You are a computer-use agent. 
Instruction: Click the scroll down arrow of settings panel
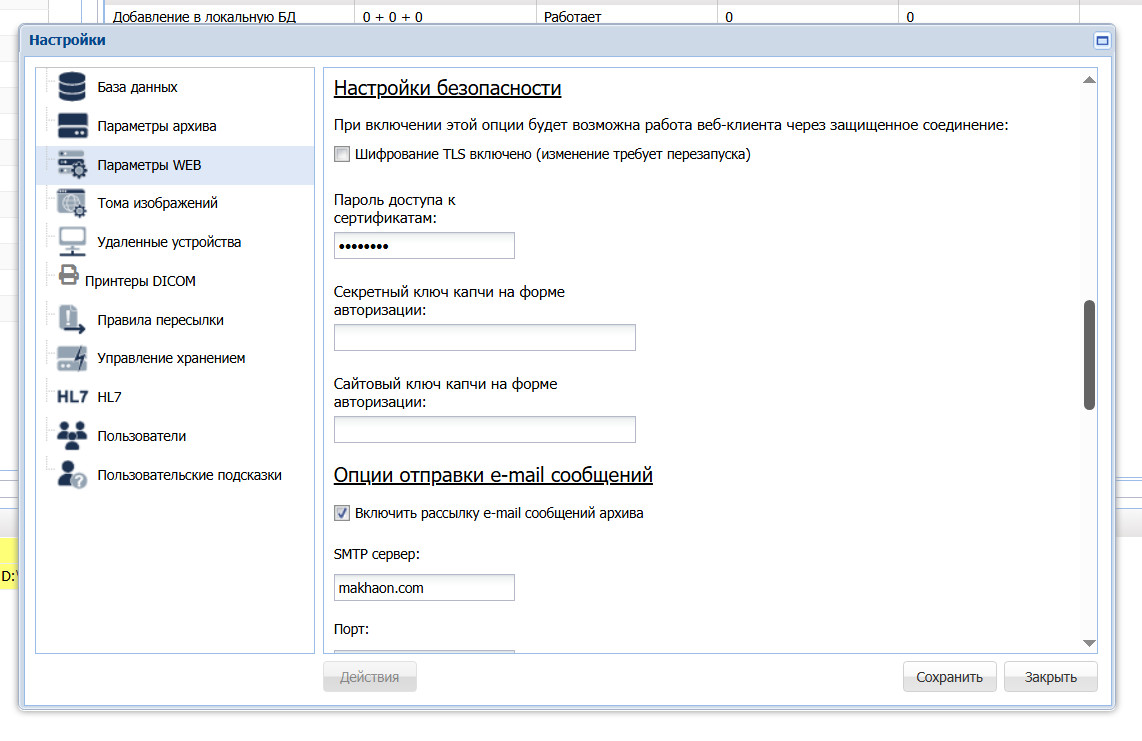pos(1089,643)
